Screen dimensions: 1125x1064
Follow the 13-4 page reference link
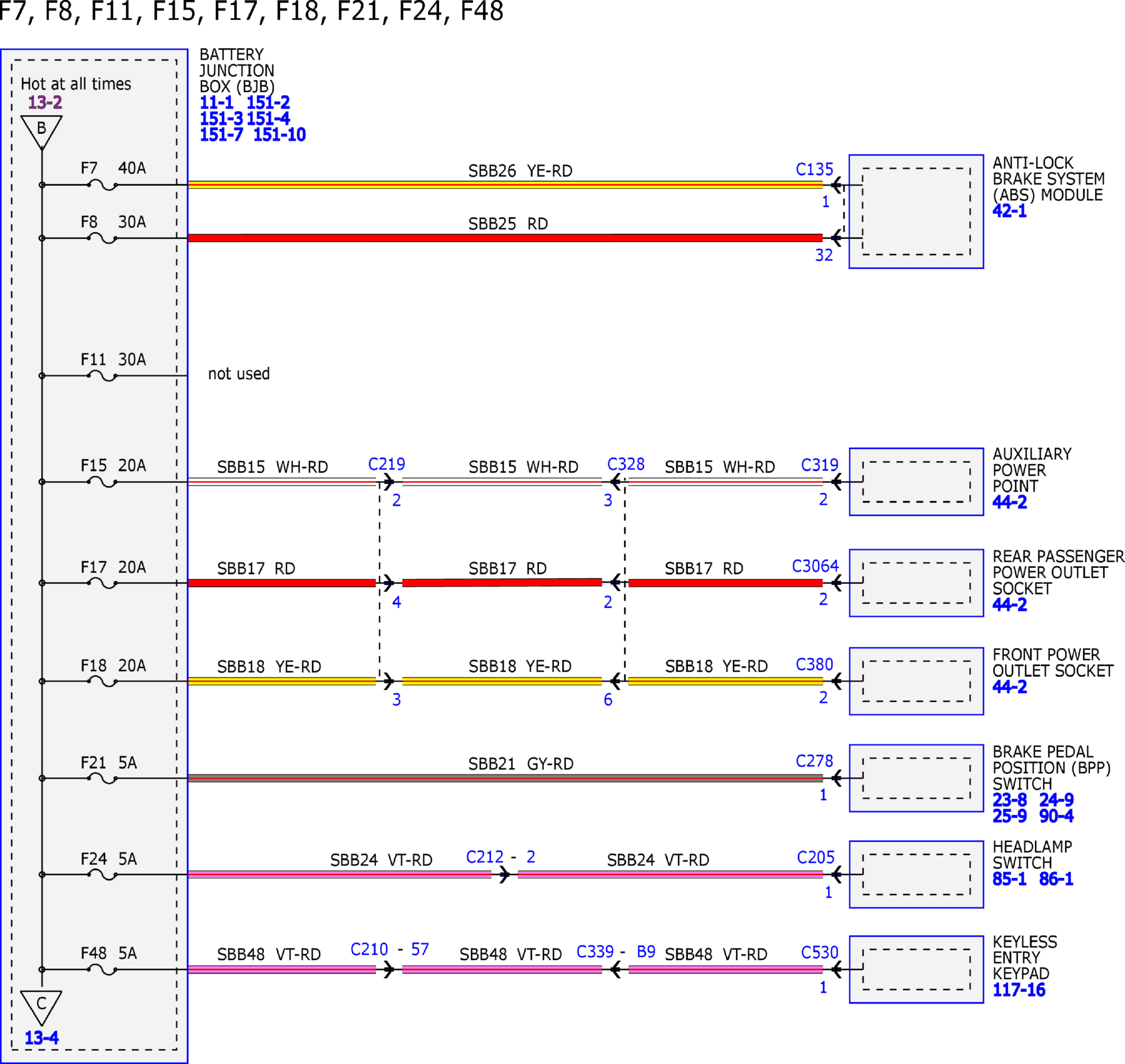[41, 1038]
